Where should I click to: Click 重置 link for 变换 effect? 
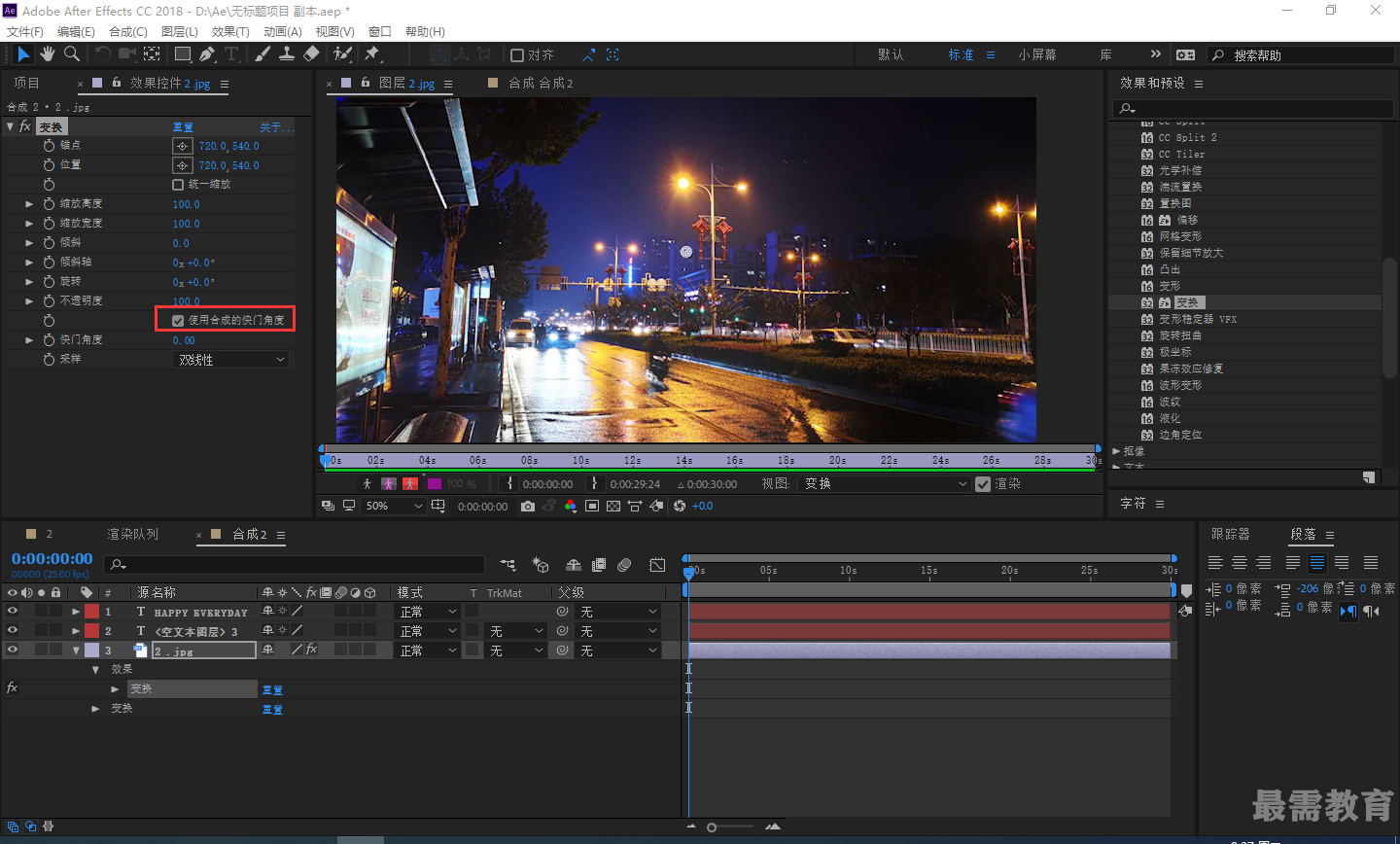tap(183, 127)
